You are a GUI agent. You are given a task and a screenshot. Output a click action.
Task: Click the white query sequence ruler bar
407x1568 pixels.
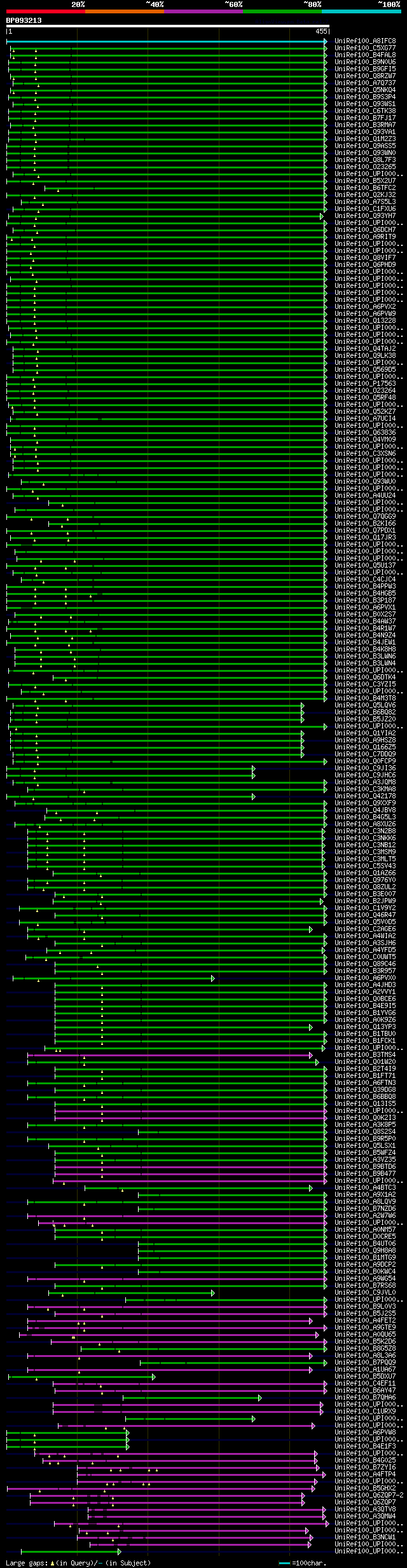coord(167,27)
